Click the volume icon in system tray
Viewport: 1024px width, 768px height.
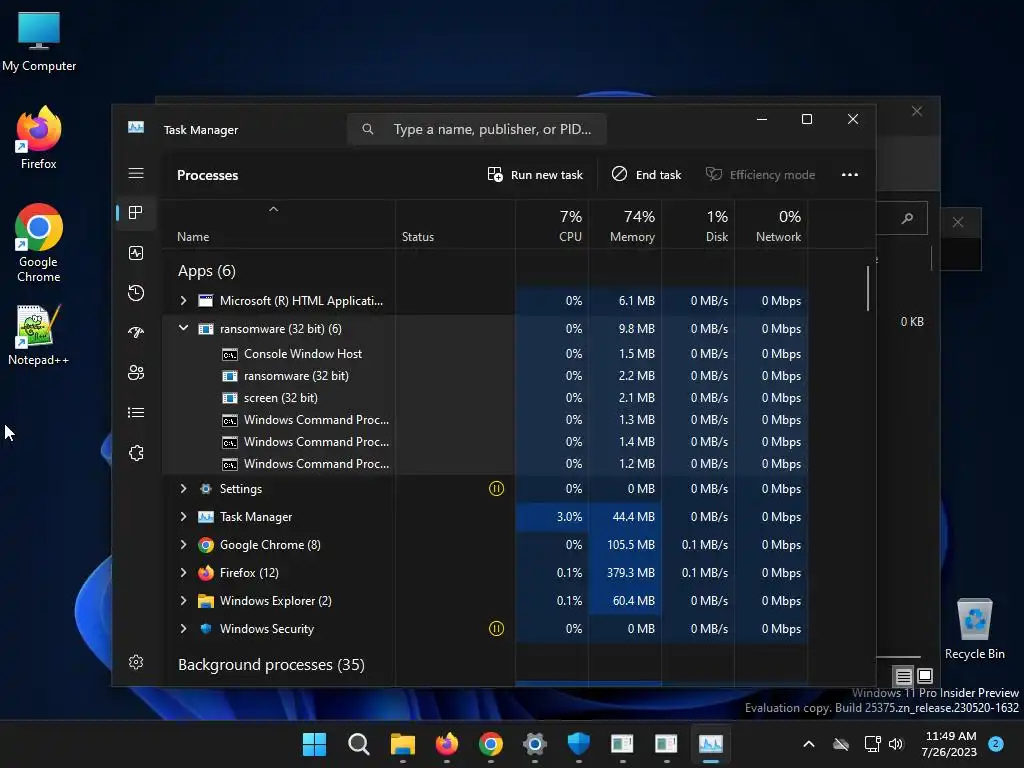[x=896, y=744]
